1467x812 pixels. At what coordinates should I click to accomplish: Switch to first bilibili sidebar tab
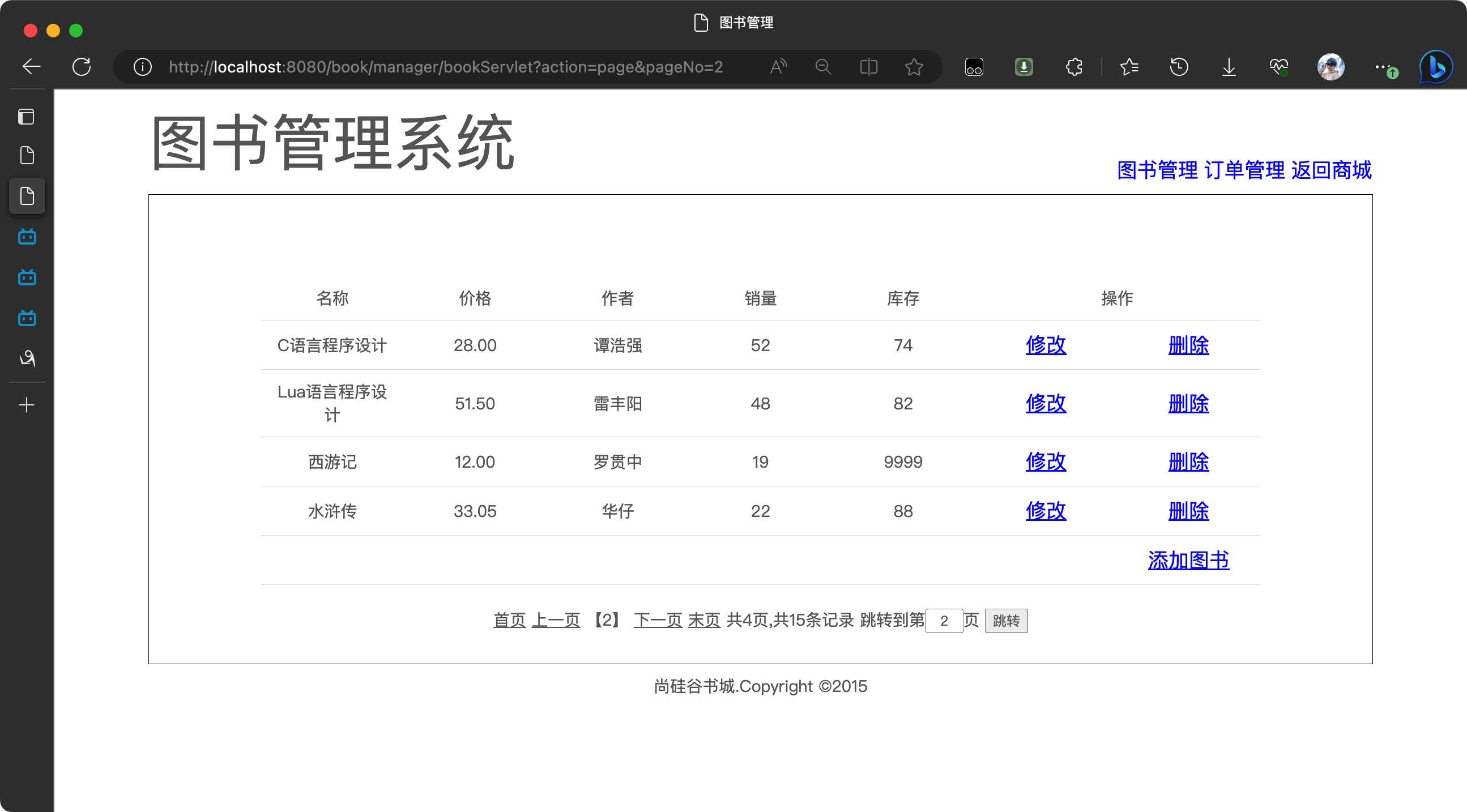[27, 236]
